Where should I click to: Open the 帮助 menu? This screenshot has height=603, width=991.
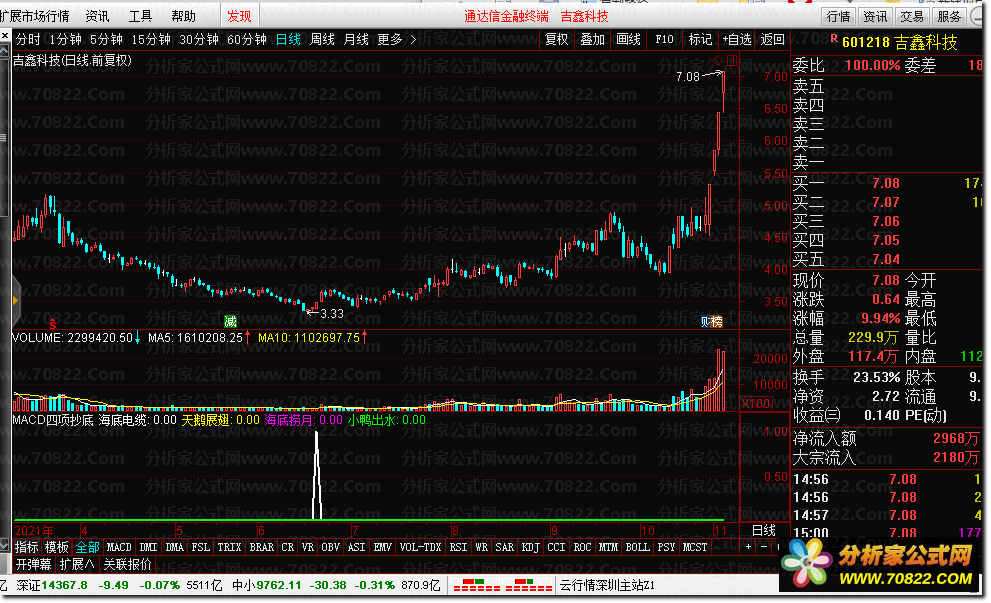coord(183,16)
